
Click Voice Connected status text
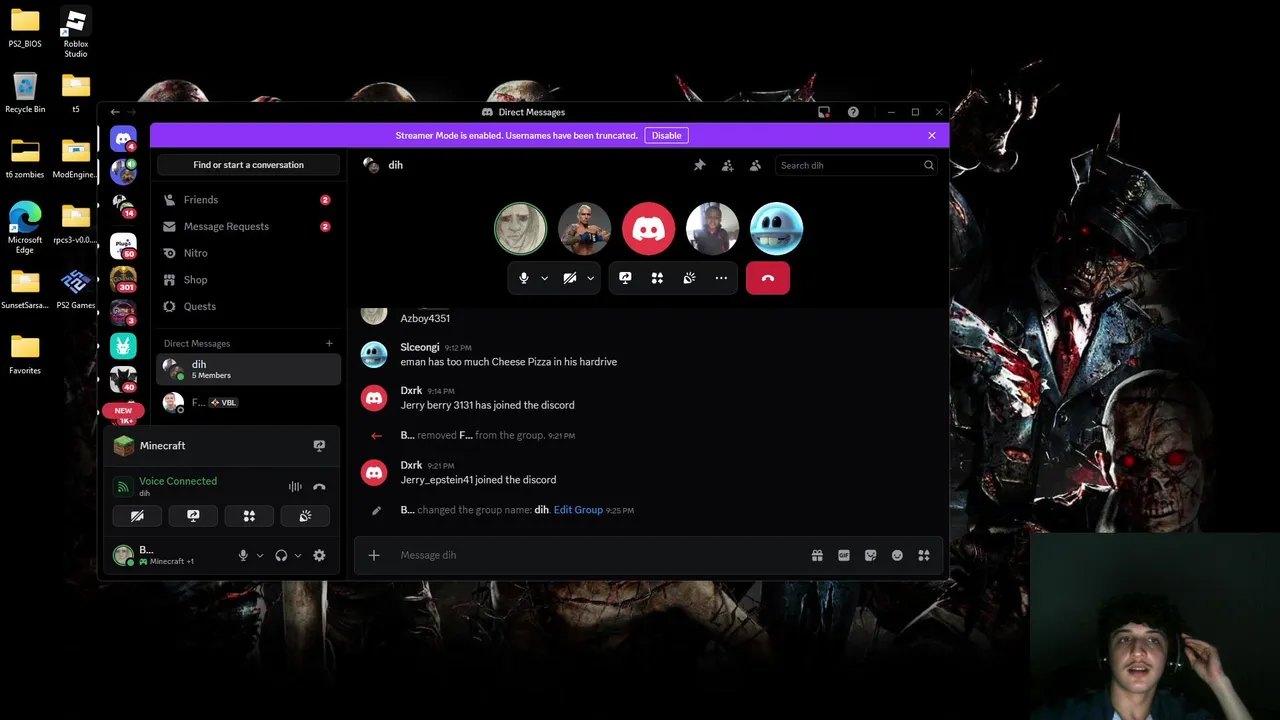click(x=178, y=481)
